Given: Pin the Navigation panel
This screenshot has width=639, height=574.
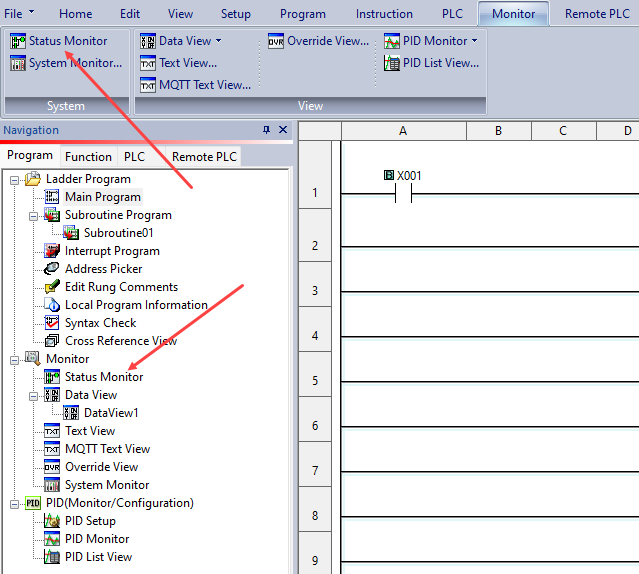Looking at the screenshot, I should tap(267, 130).
